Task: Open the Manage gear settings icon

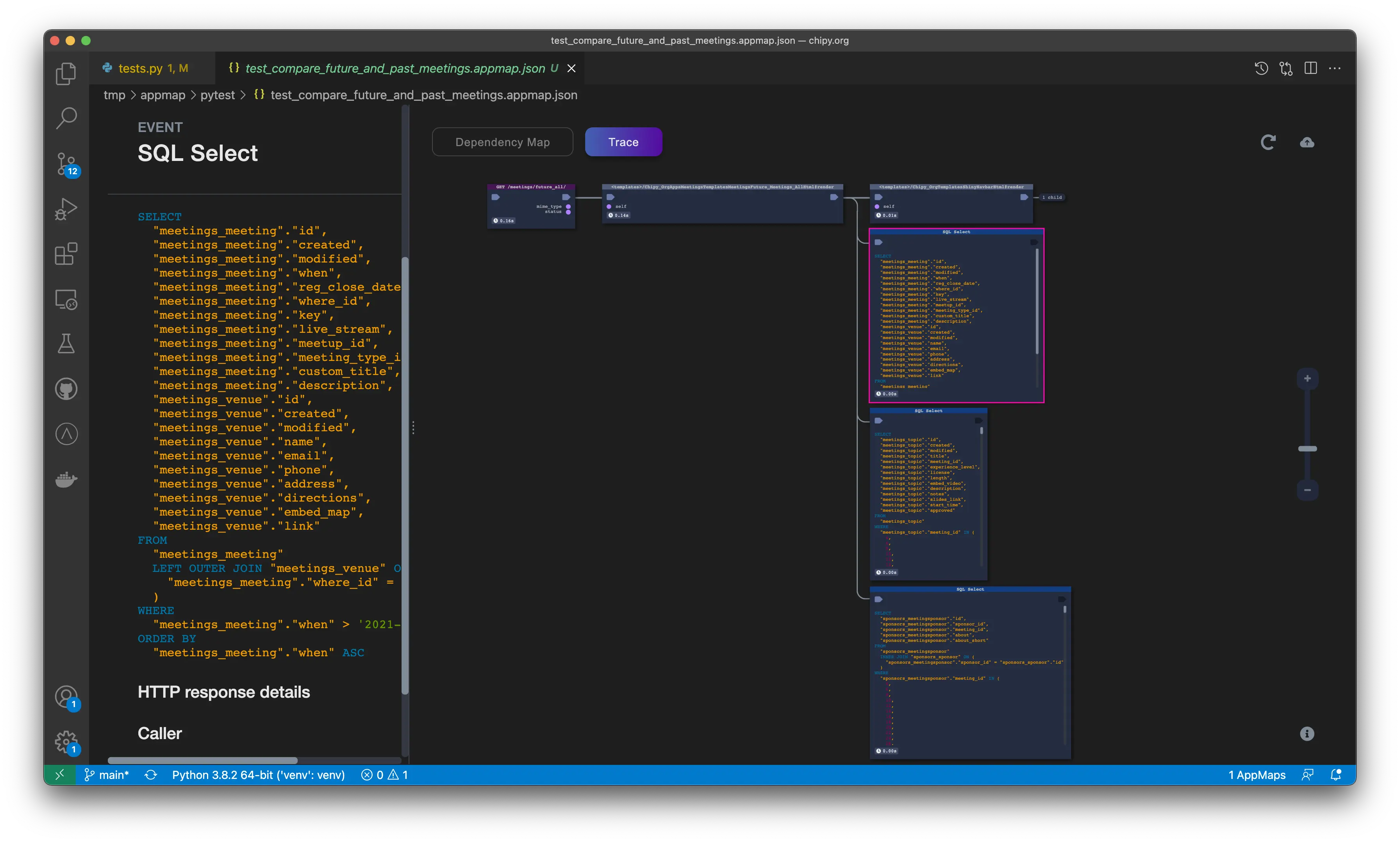Action: pos(66,742)
